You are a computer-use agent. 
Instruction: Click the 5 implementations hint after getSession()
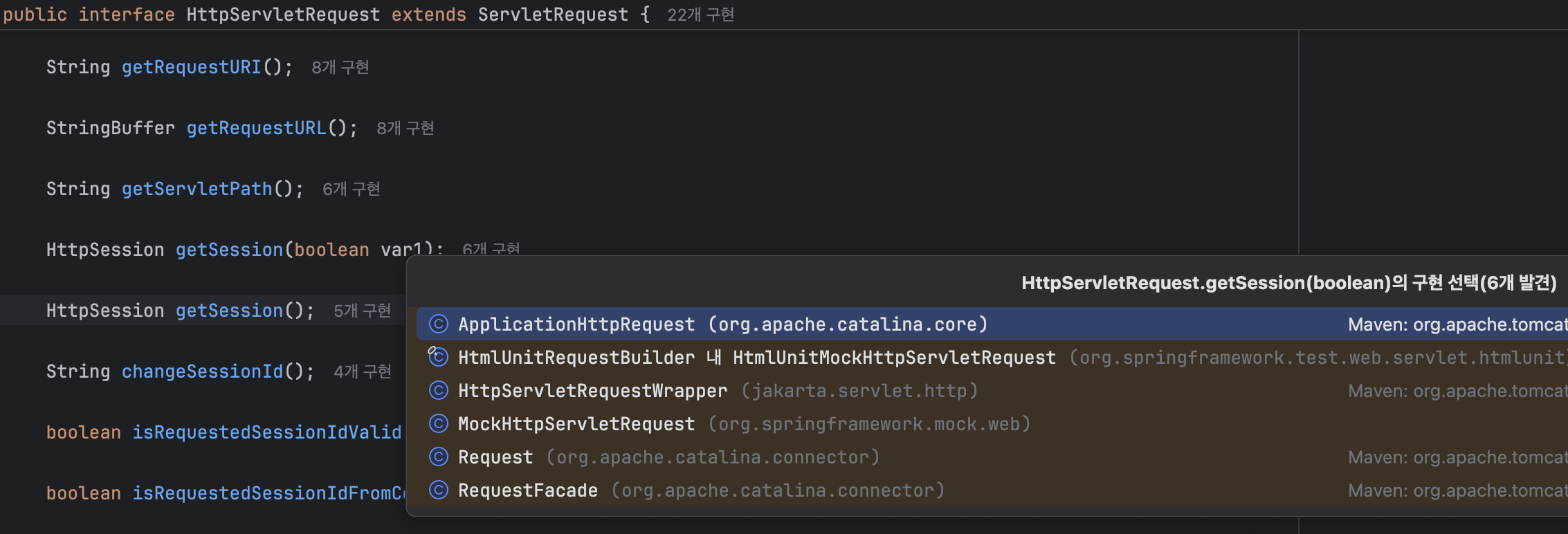(x=362, y=311)
